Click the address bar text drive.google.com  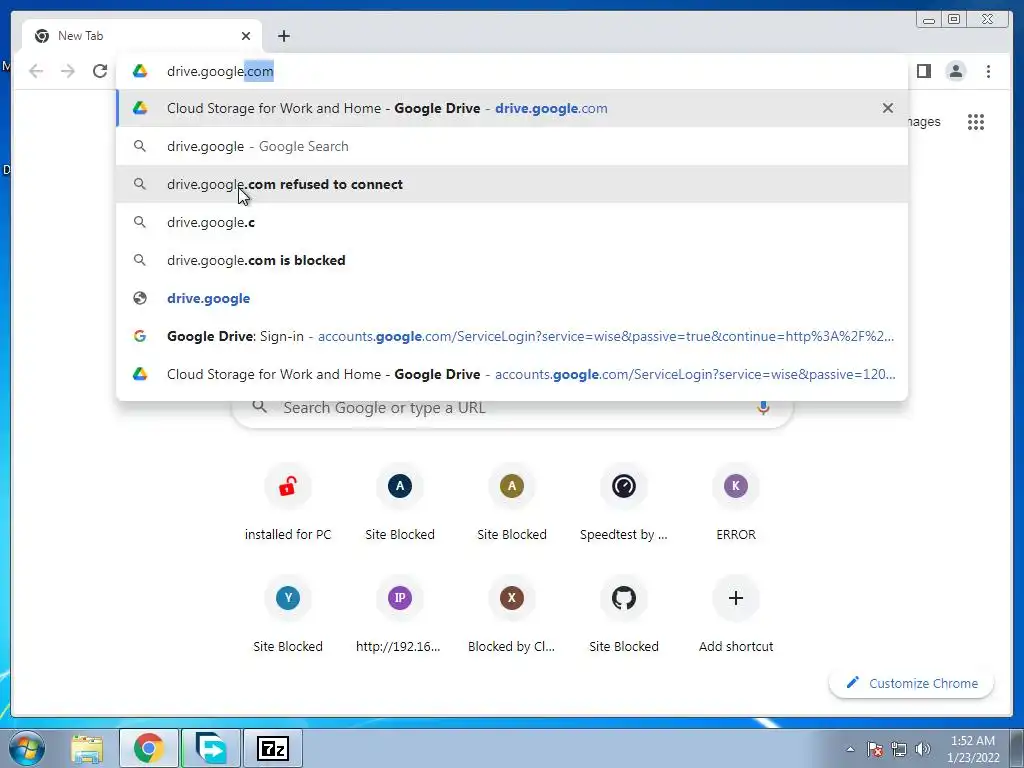[x=220, y=71]
